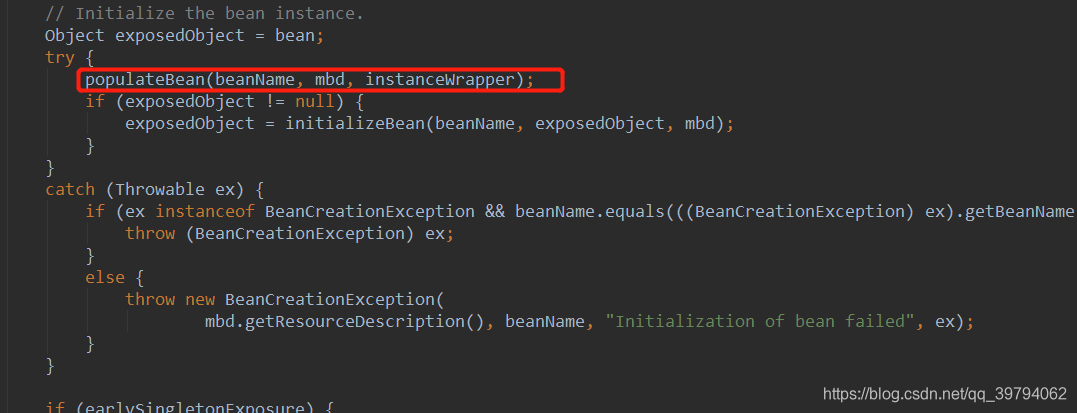Click the "new" keyword before BeanCreationException
Viewport: 1077px width, 413px height.
[200, 299]
